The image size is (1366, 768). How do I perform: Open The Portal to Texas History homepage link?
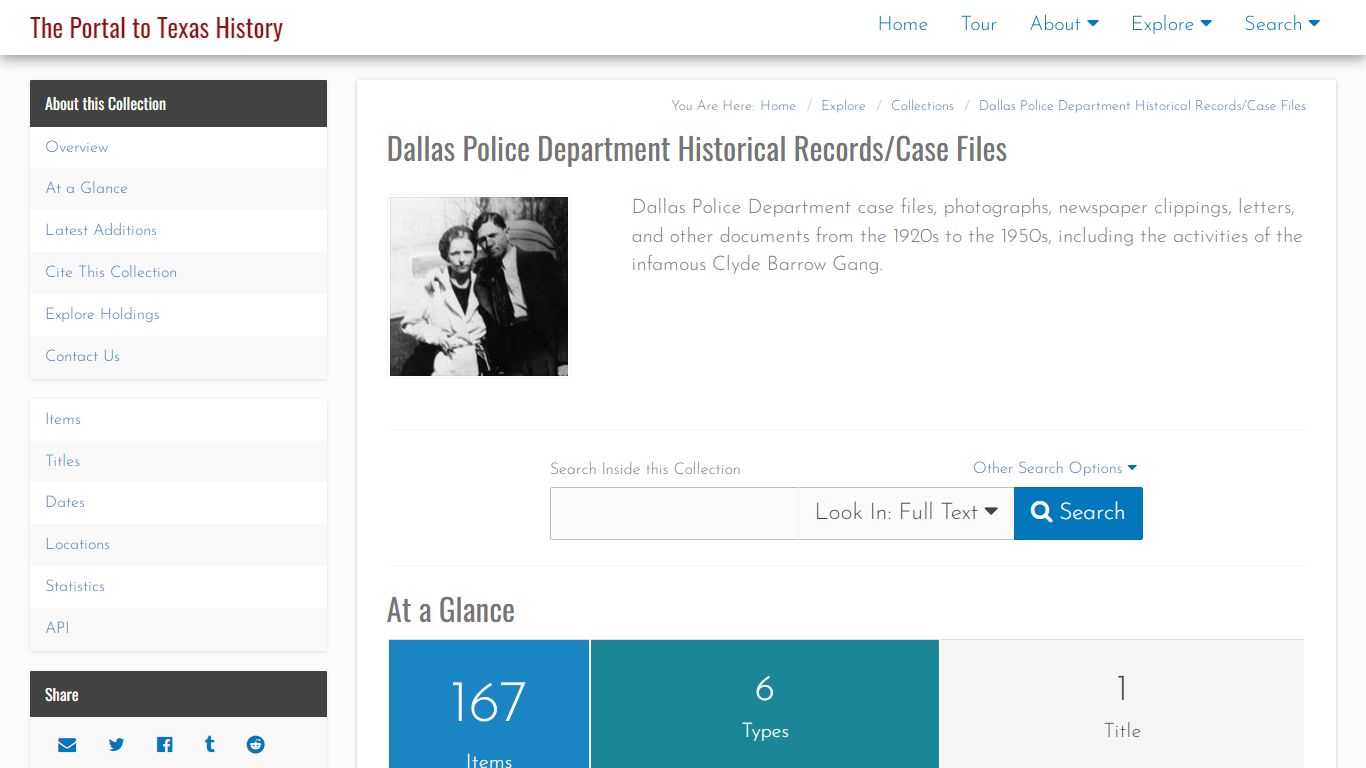(156, 27)
